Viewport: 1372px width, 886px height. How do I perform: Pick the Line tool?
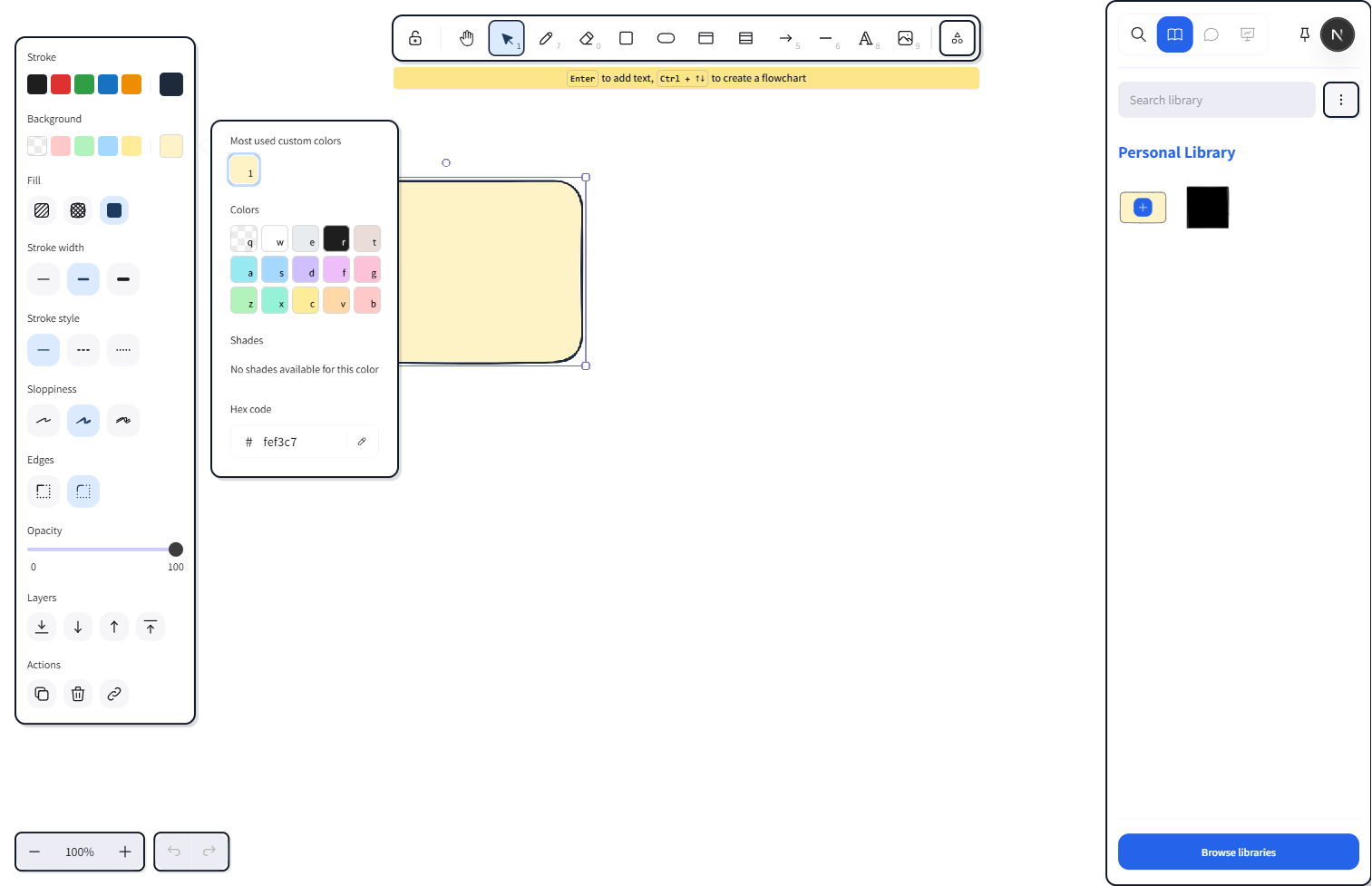825,38
